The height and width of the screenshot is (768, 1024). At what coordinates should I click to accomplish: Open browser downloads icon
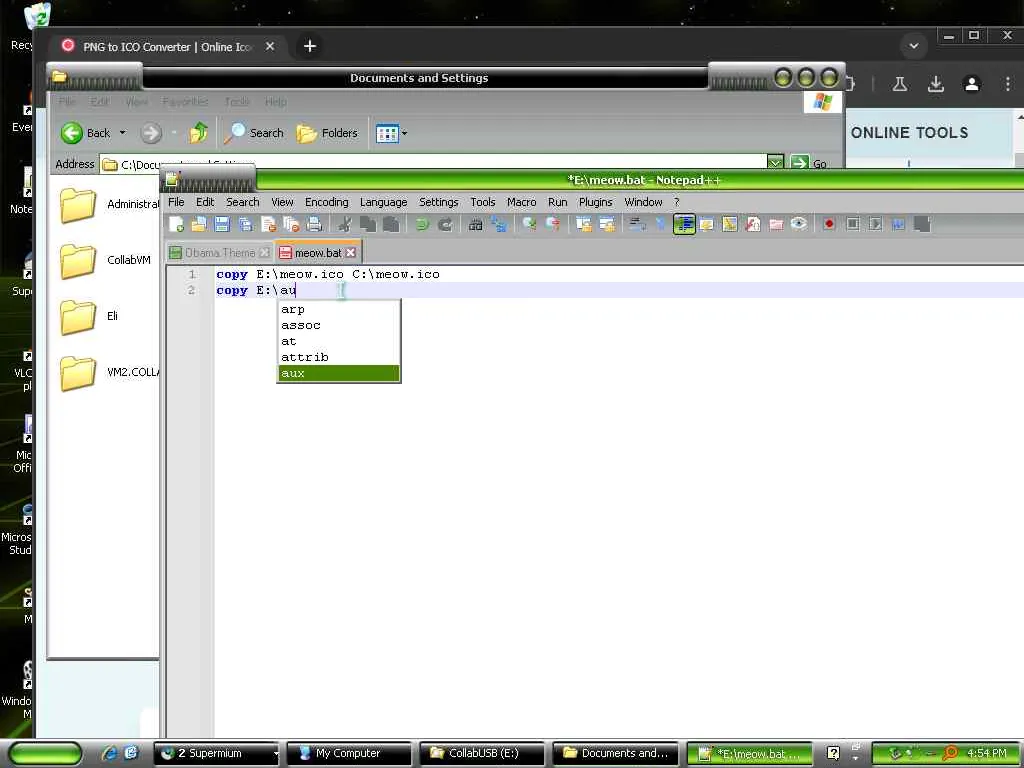point(936,84)
